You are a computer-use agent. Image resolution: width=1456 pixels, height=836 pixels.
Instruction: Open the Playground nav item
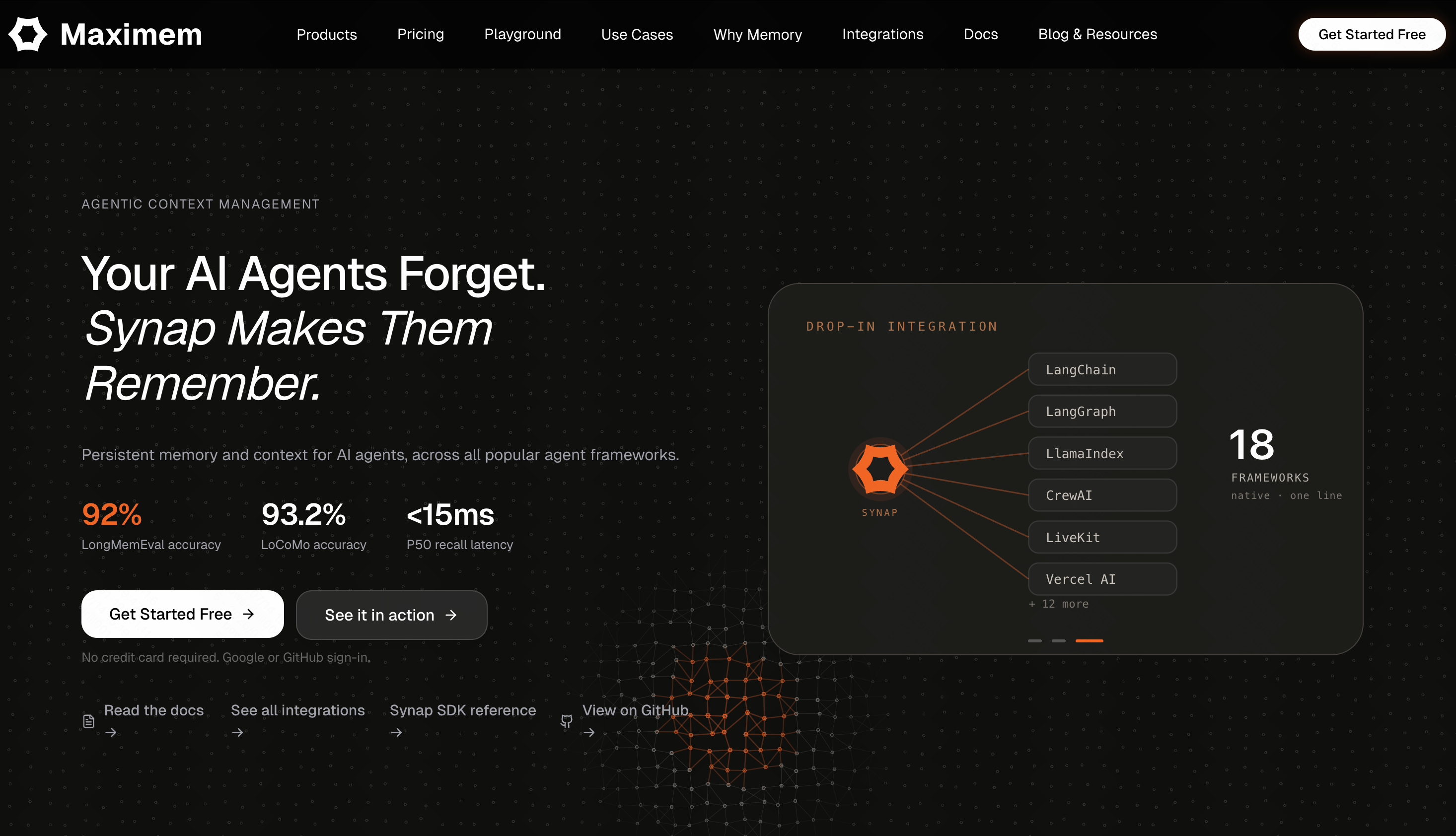pos(522,34)
